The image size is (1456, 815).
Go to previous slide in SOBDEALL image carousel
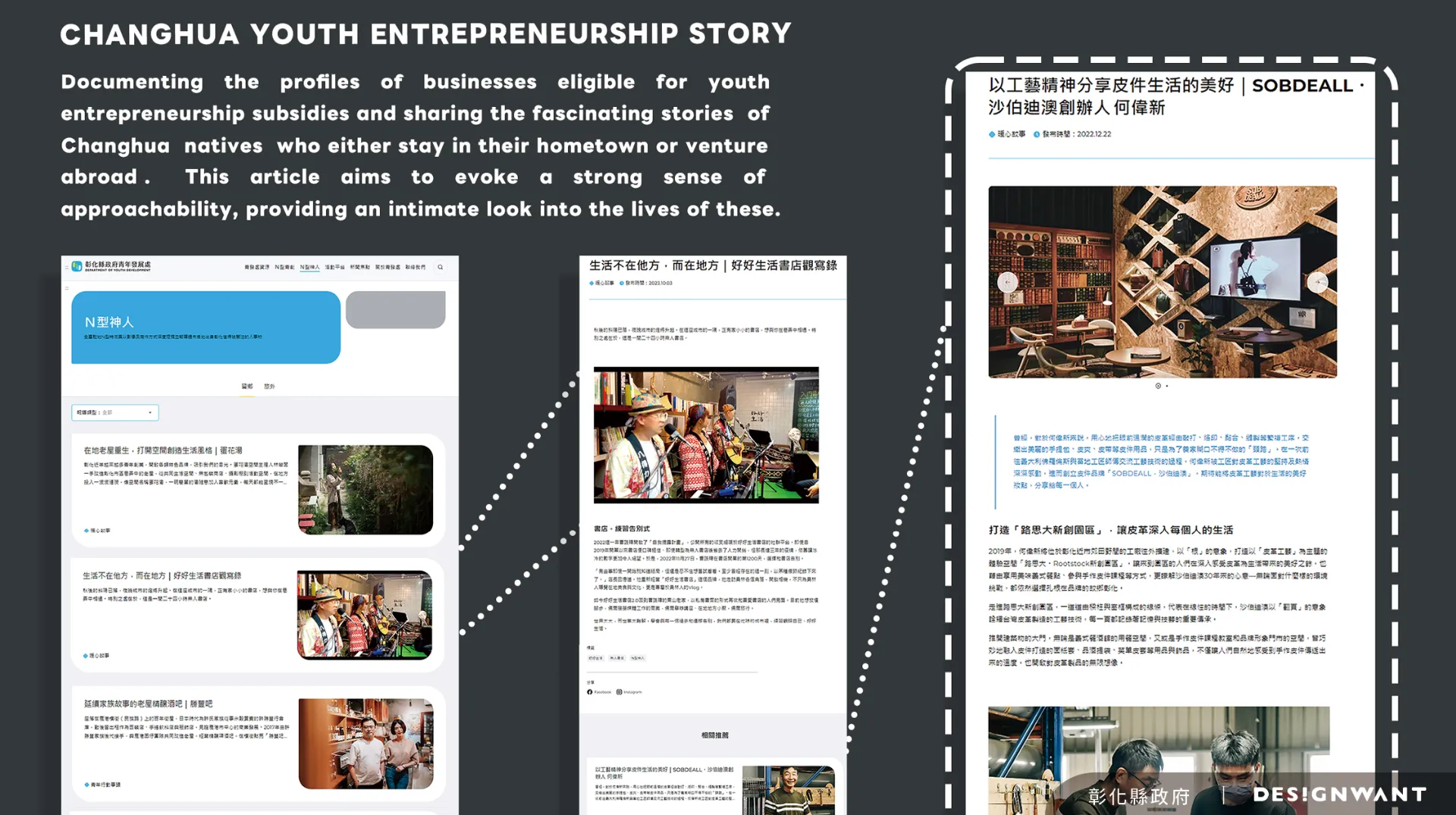click(1007, 282)
